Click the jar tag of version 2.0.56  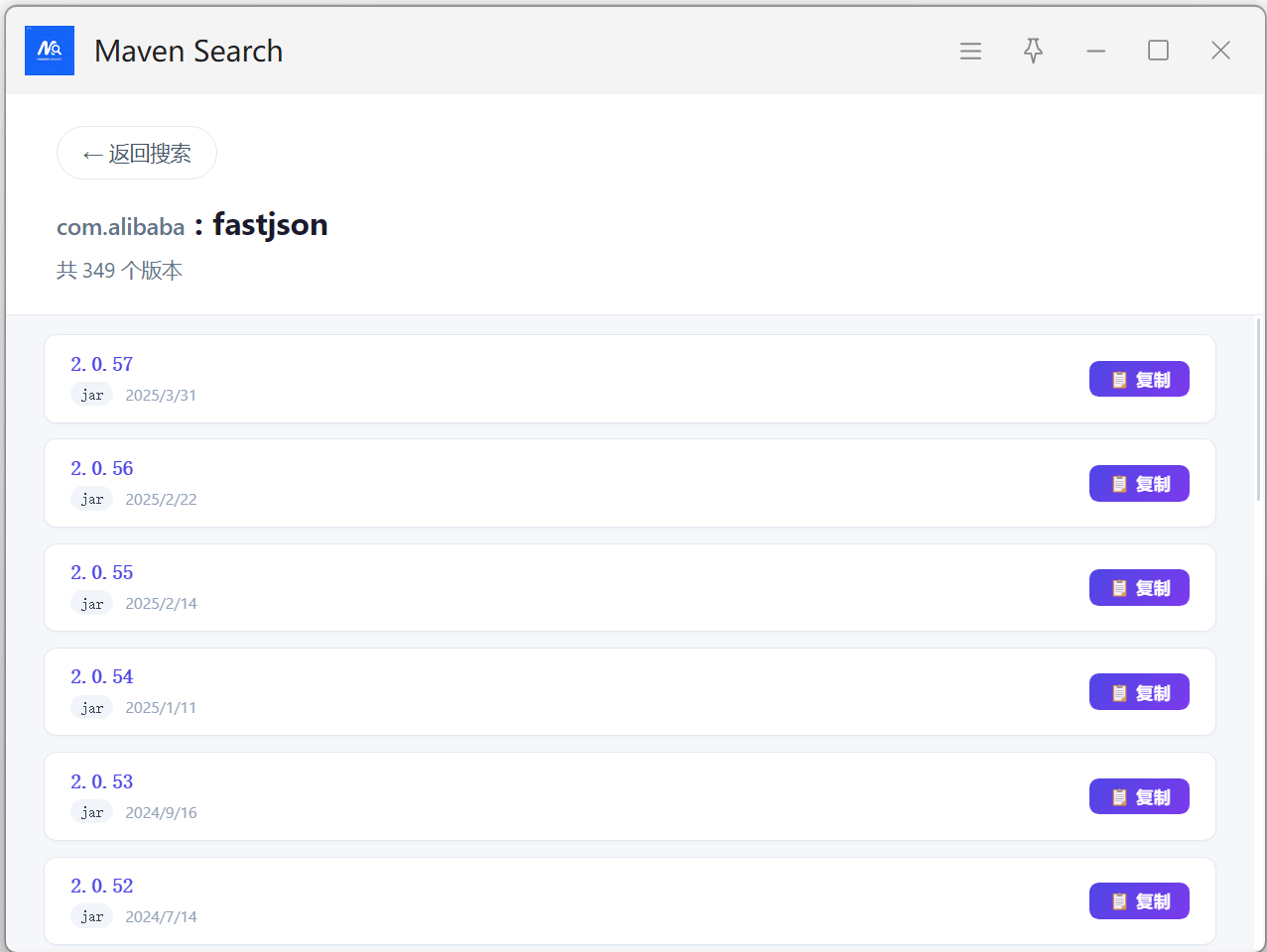(x=91, y=499)
